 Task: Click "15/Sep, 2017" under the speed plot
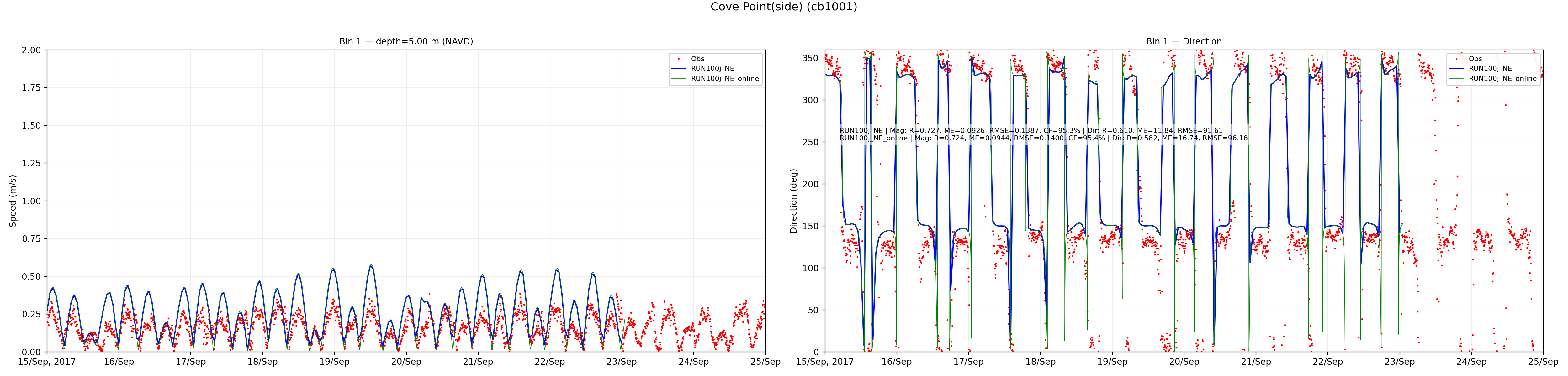[47, 362]
